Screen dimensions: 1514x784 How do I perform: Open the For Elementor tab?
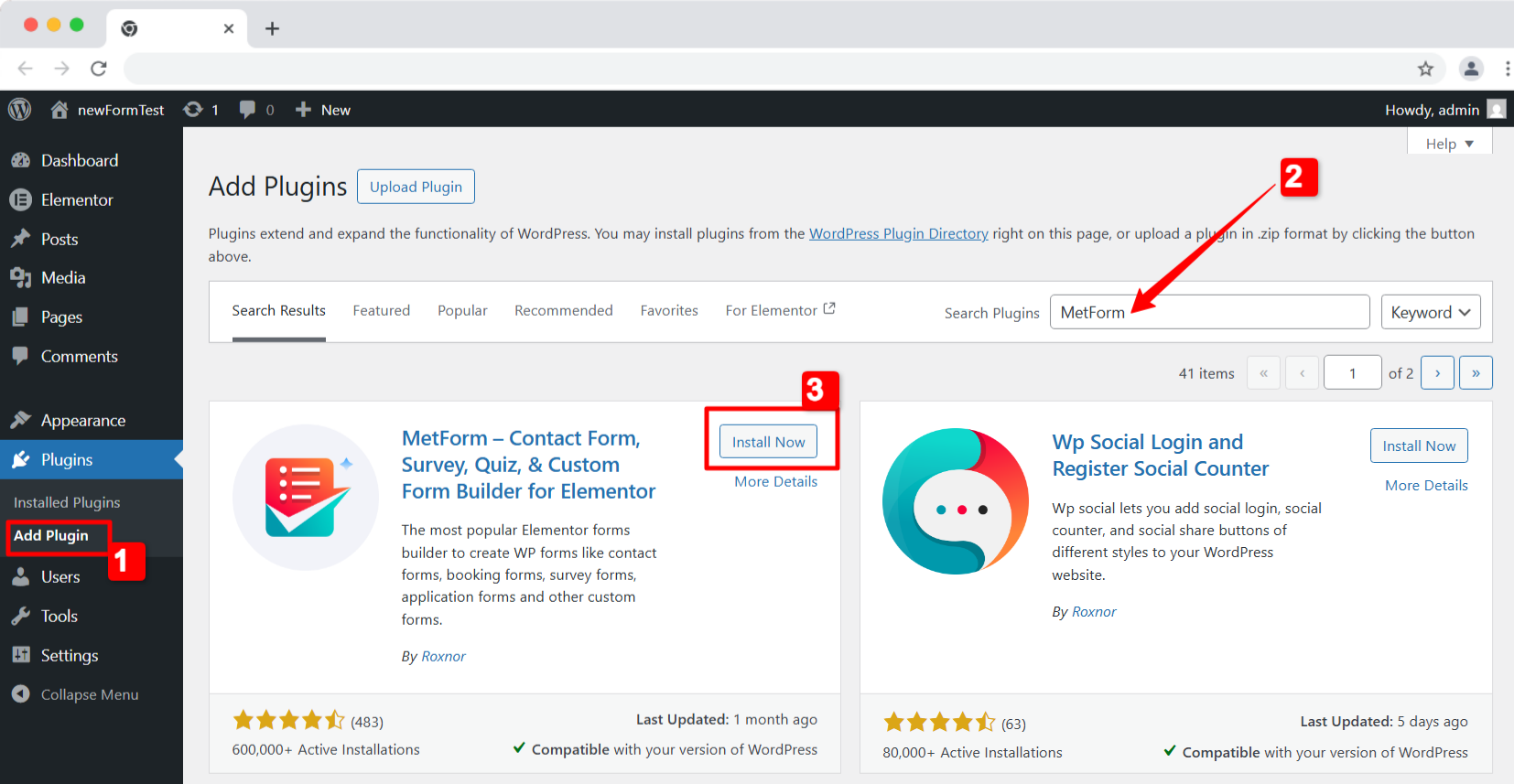[x=780, y=311]
